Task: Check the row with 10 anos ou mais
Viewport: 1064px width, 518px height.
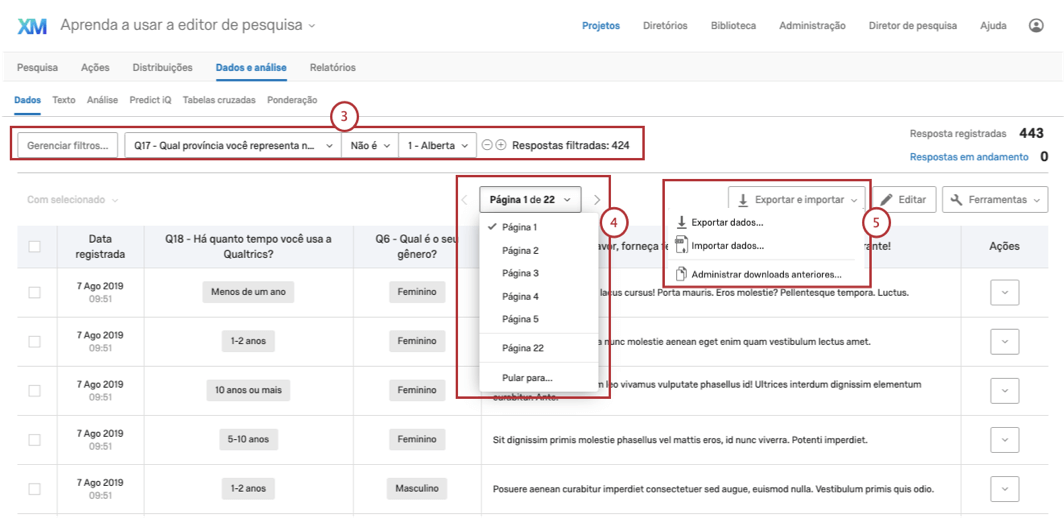Action: tap(35, 390)
